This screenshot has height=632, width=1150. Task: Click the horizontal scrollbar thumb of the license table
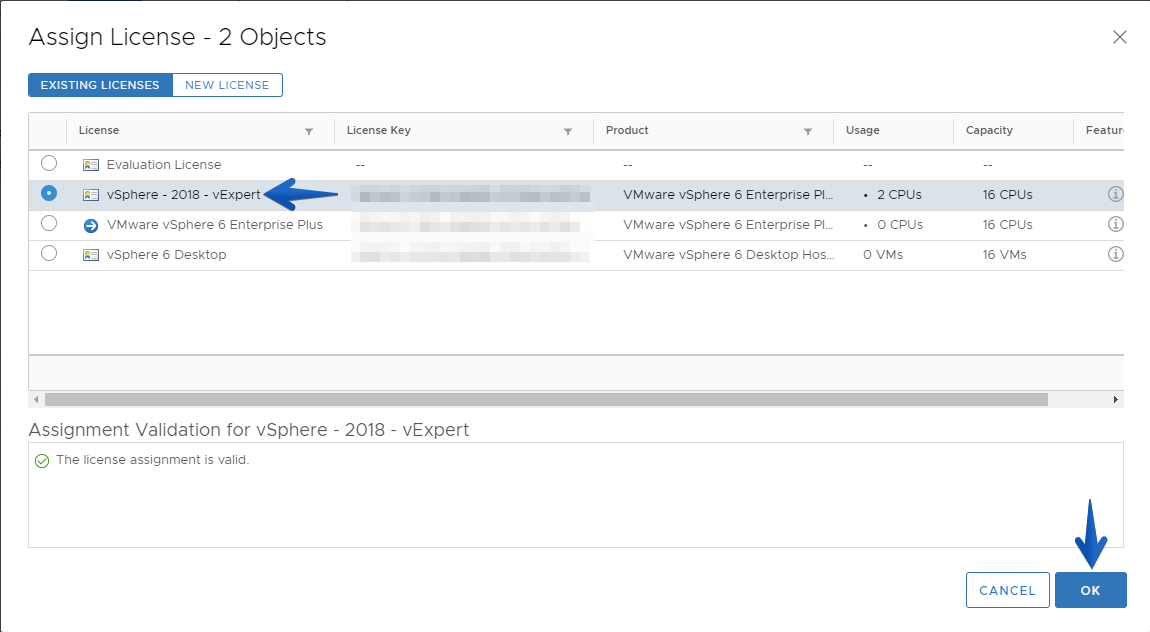pos(546,400)
